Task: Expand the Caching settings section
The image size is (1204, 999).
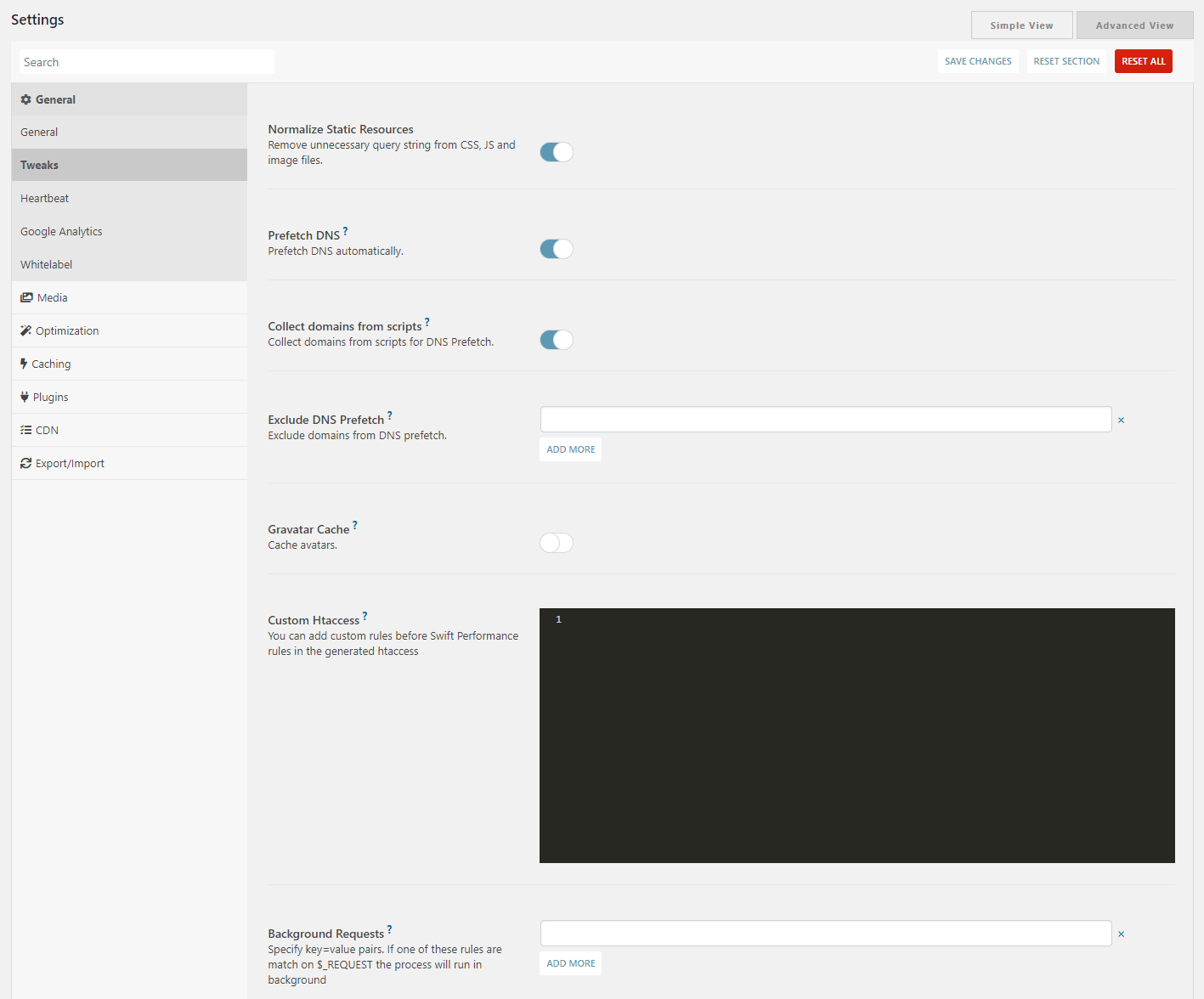Action: pyautogui.click(x=129, y=364)
